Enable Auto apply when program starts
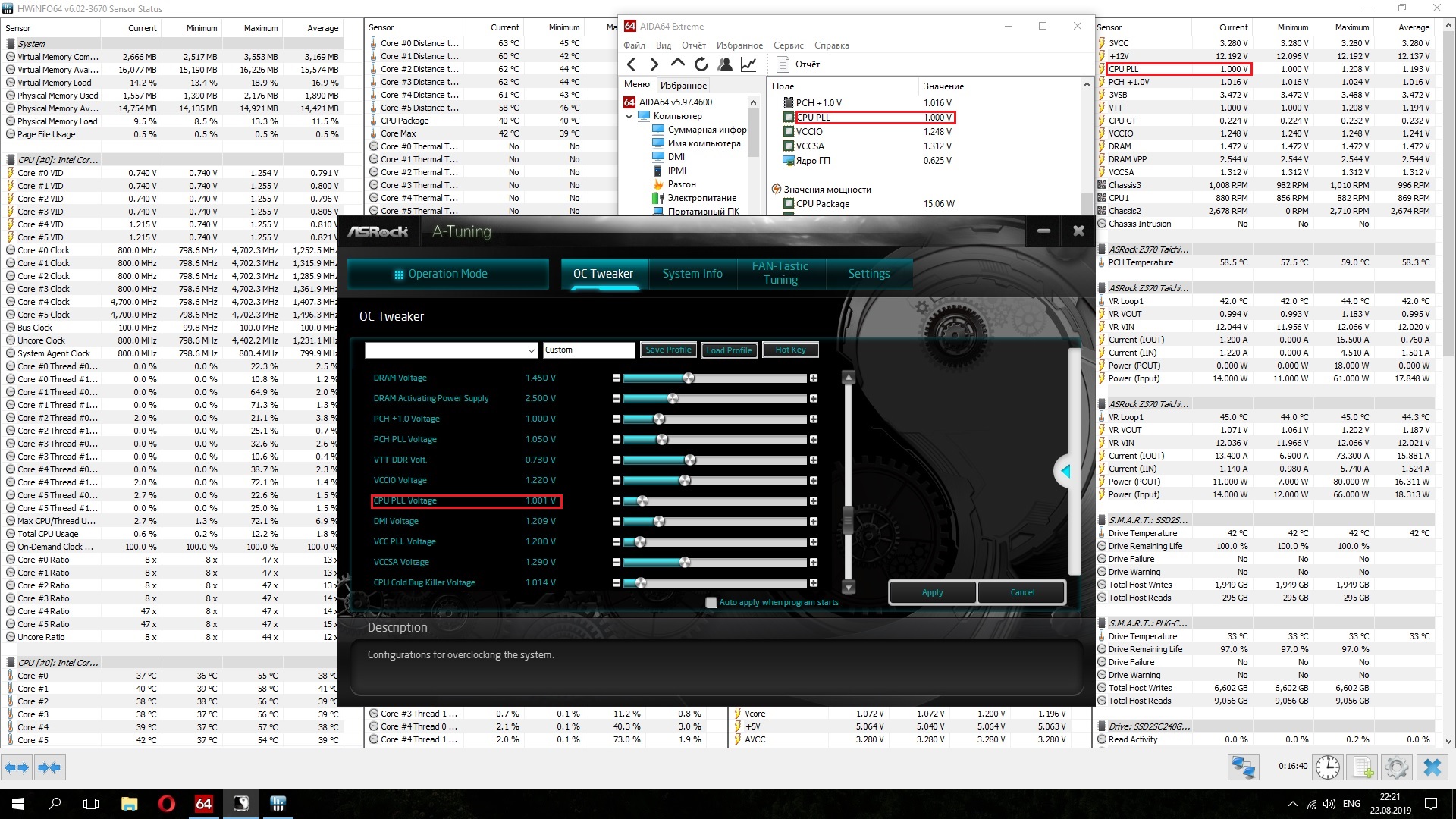 [x=711, y=603]
